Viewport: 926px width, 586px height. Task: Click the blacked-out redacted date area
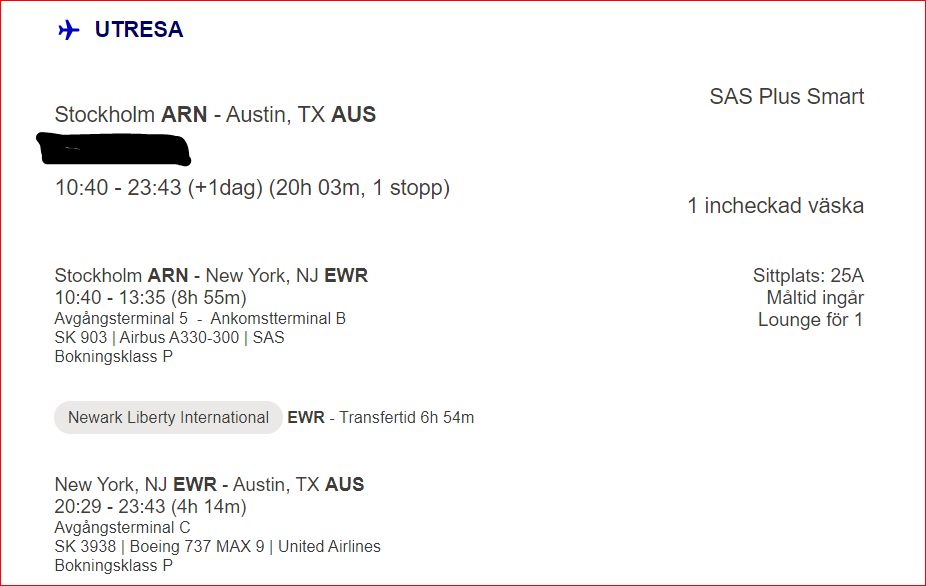[113, 149]
